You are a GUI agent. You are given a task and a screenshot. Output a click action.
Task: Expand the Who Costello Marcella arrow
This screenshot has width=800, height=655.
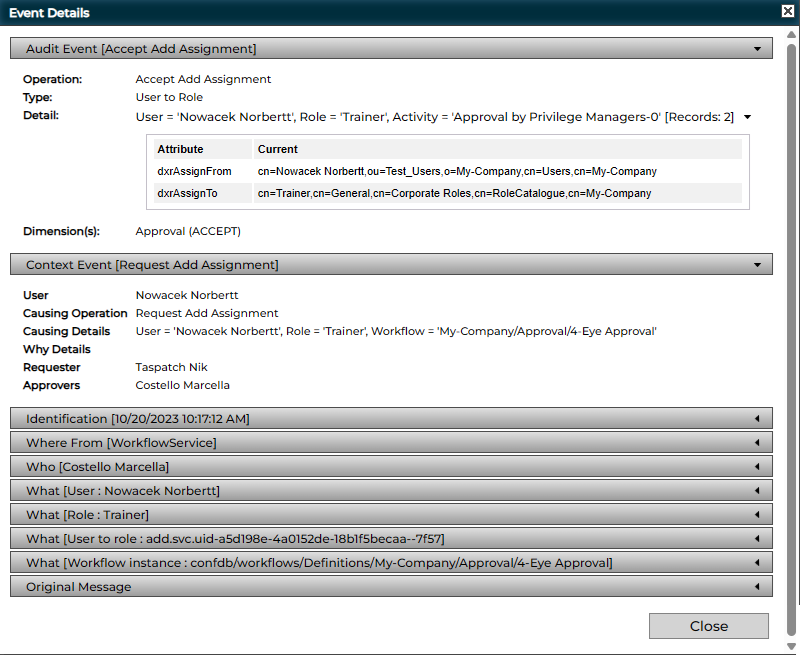pos(758,467)
